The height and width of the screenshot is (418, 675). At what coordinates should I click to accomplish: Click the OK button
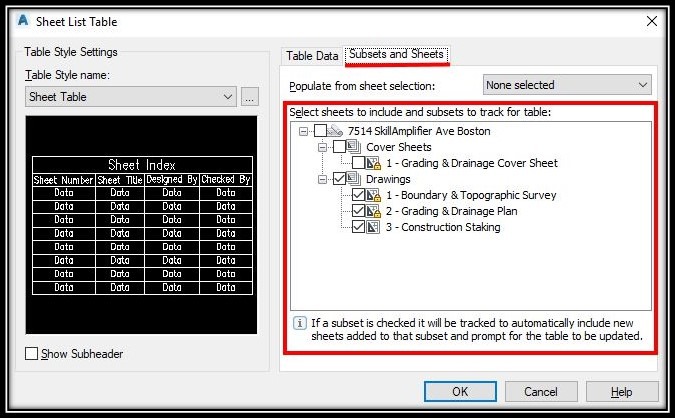tap(460, 392)
